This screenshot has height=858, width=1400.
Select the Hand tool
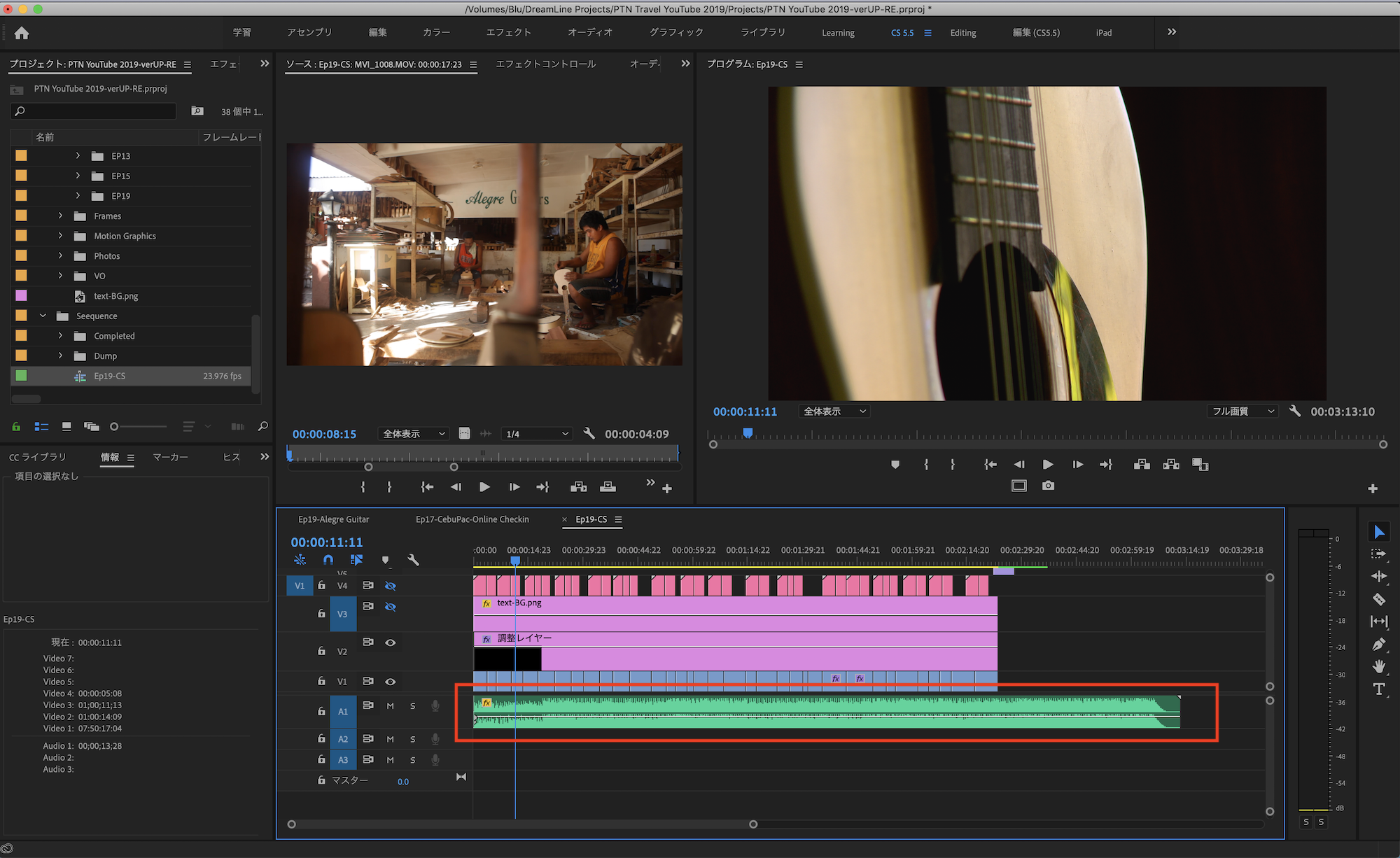coord(1378,666)
